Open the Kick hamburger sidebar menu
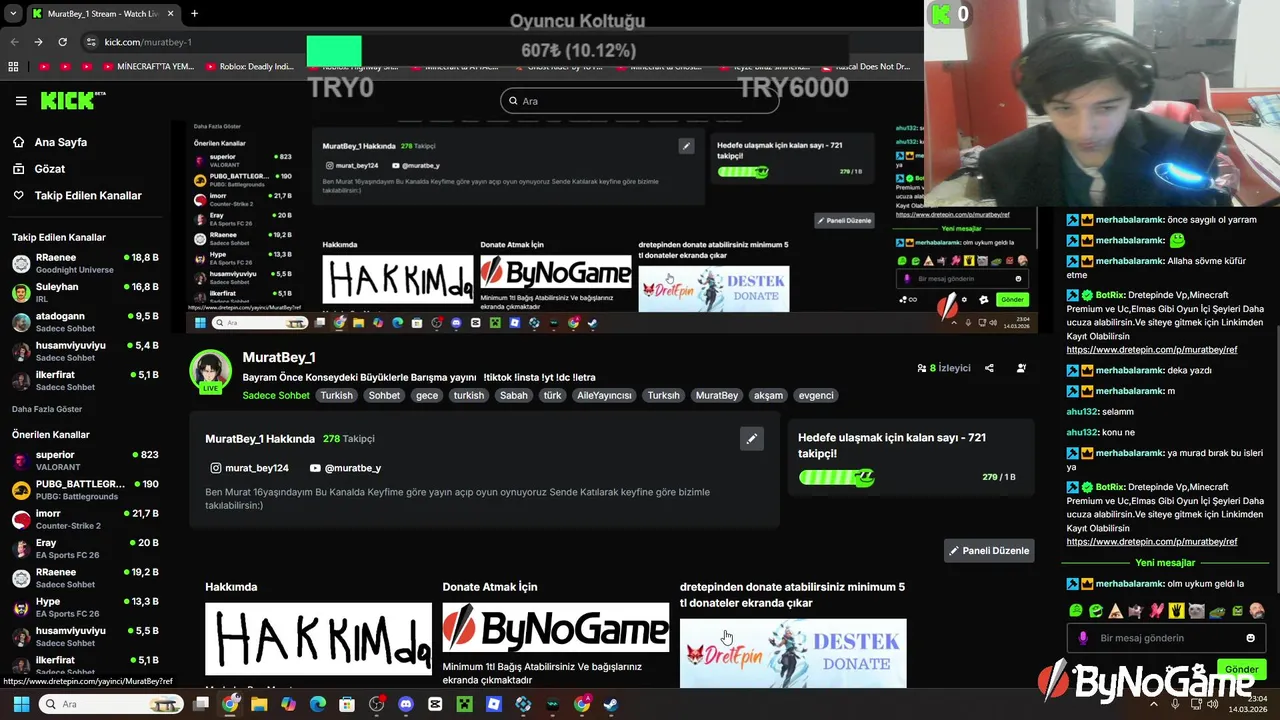 pyautogui.click(x=21, y=101)
